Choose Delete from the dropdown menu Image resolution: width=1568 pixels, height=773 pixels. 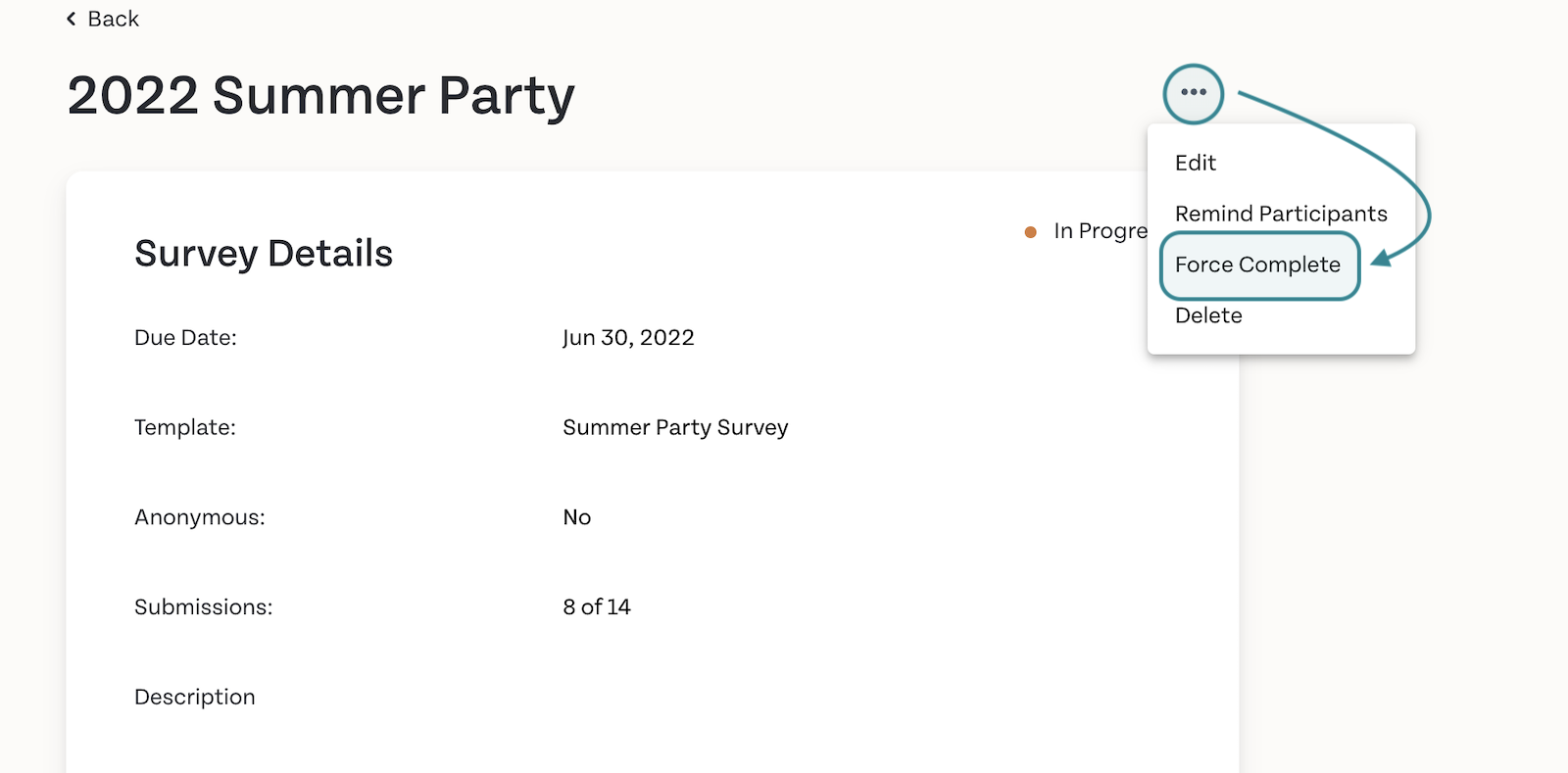(x=1208, y=315)
